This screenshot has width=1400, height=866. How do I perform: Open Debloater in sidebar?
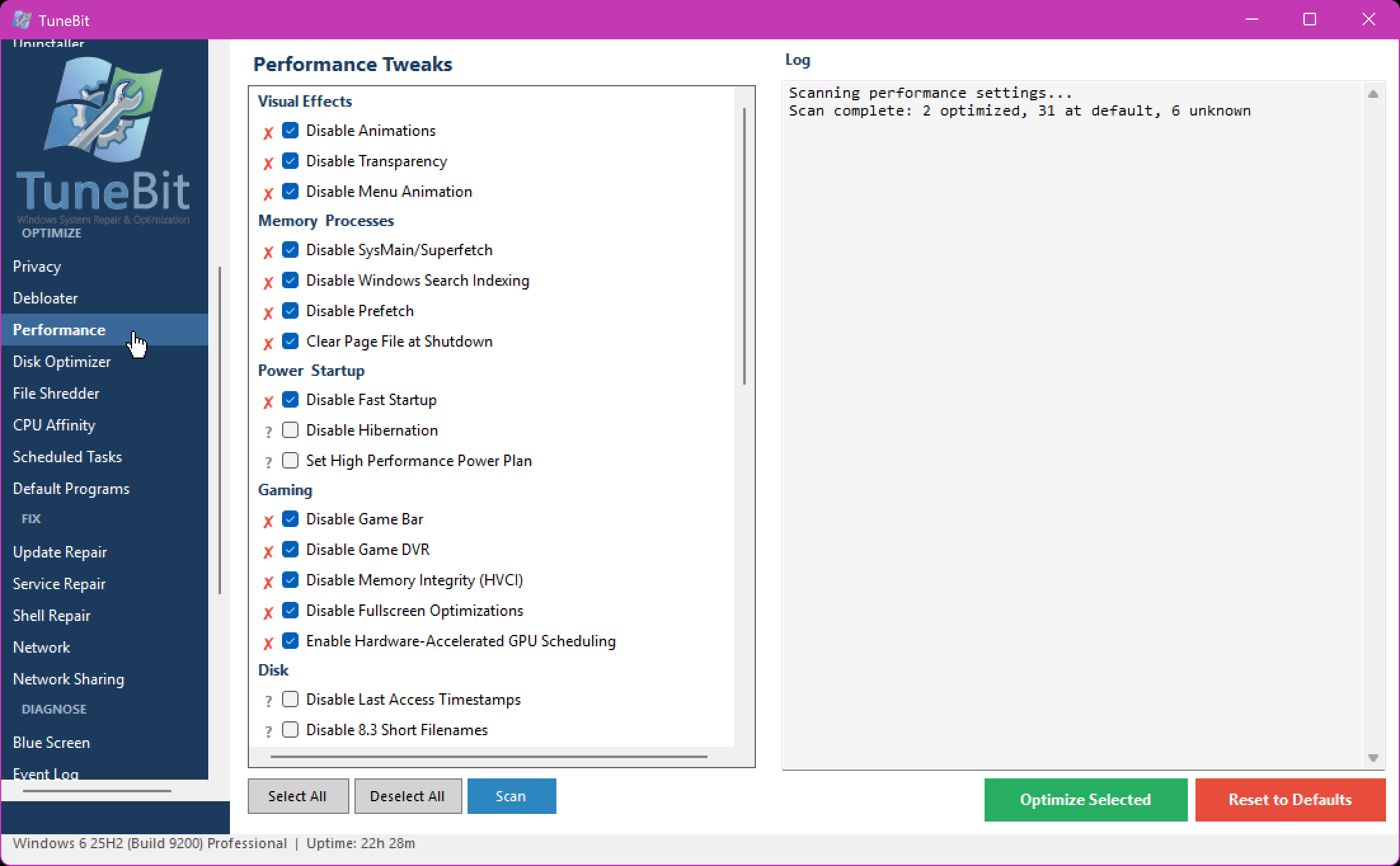pyautogui.click(x=105, y=298)
